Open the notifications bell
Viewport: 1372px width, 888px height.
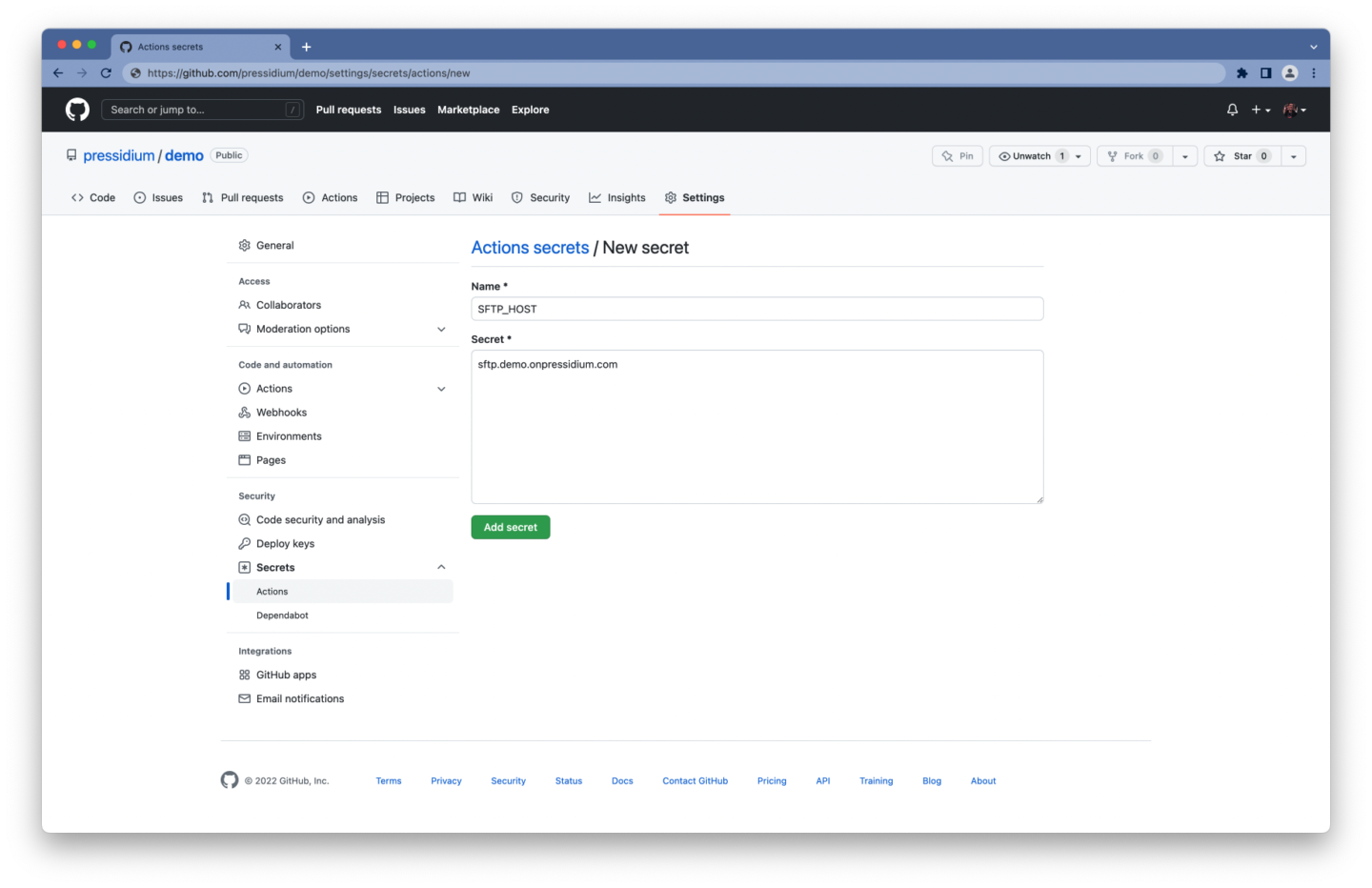[x=1232, y=110]
